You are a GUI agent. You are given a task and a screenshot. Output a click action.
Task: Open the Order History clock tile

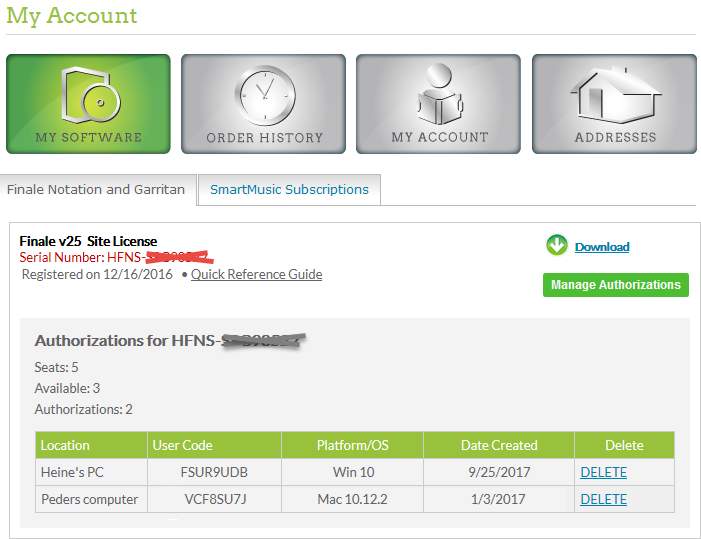(263, 104)
